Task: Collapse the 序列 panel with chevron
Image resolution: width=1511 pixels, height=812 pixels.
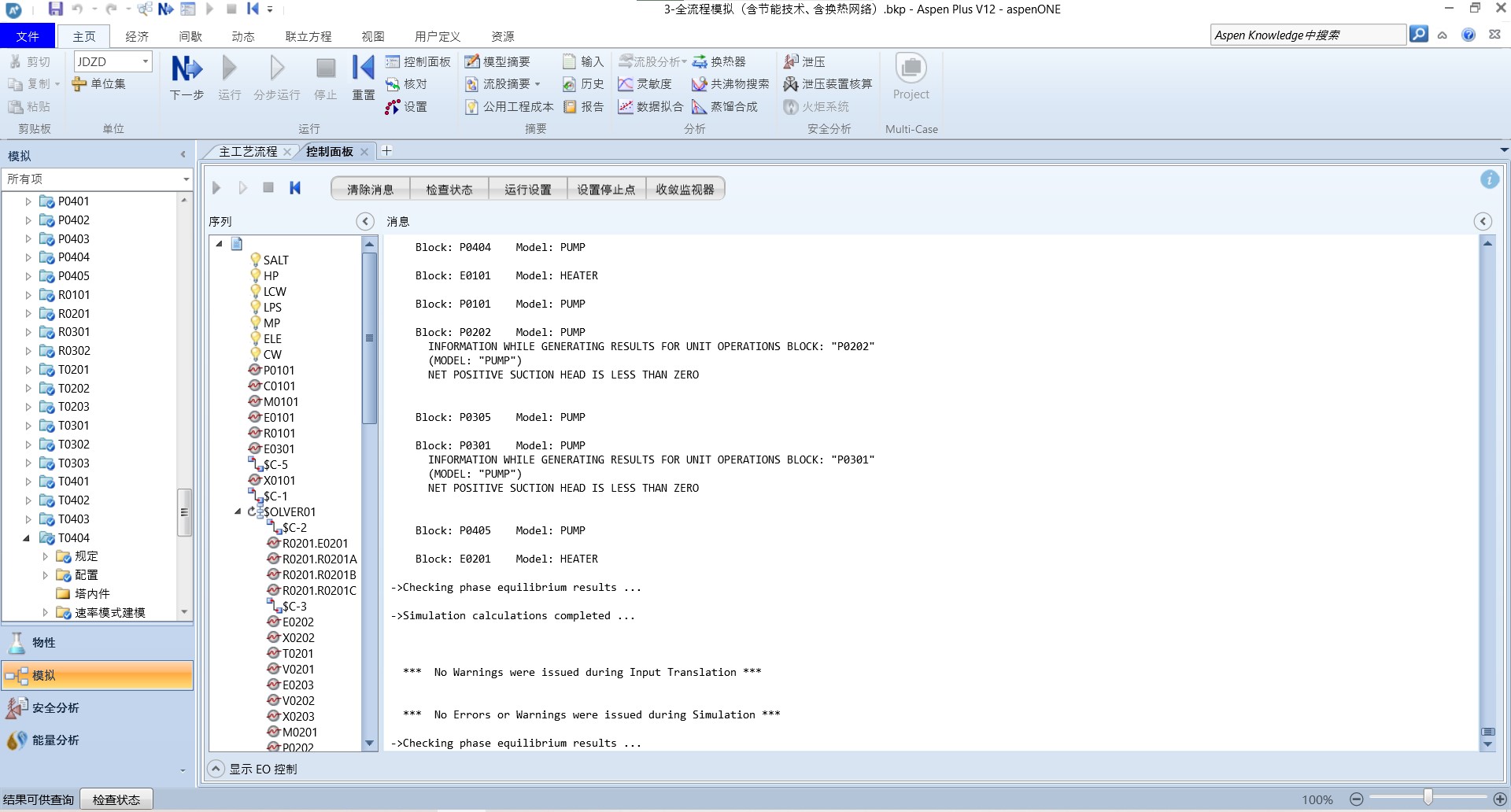Action: click(365, 221)
